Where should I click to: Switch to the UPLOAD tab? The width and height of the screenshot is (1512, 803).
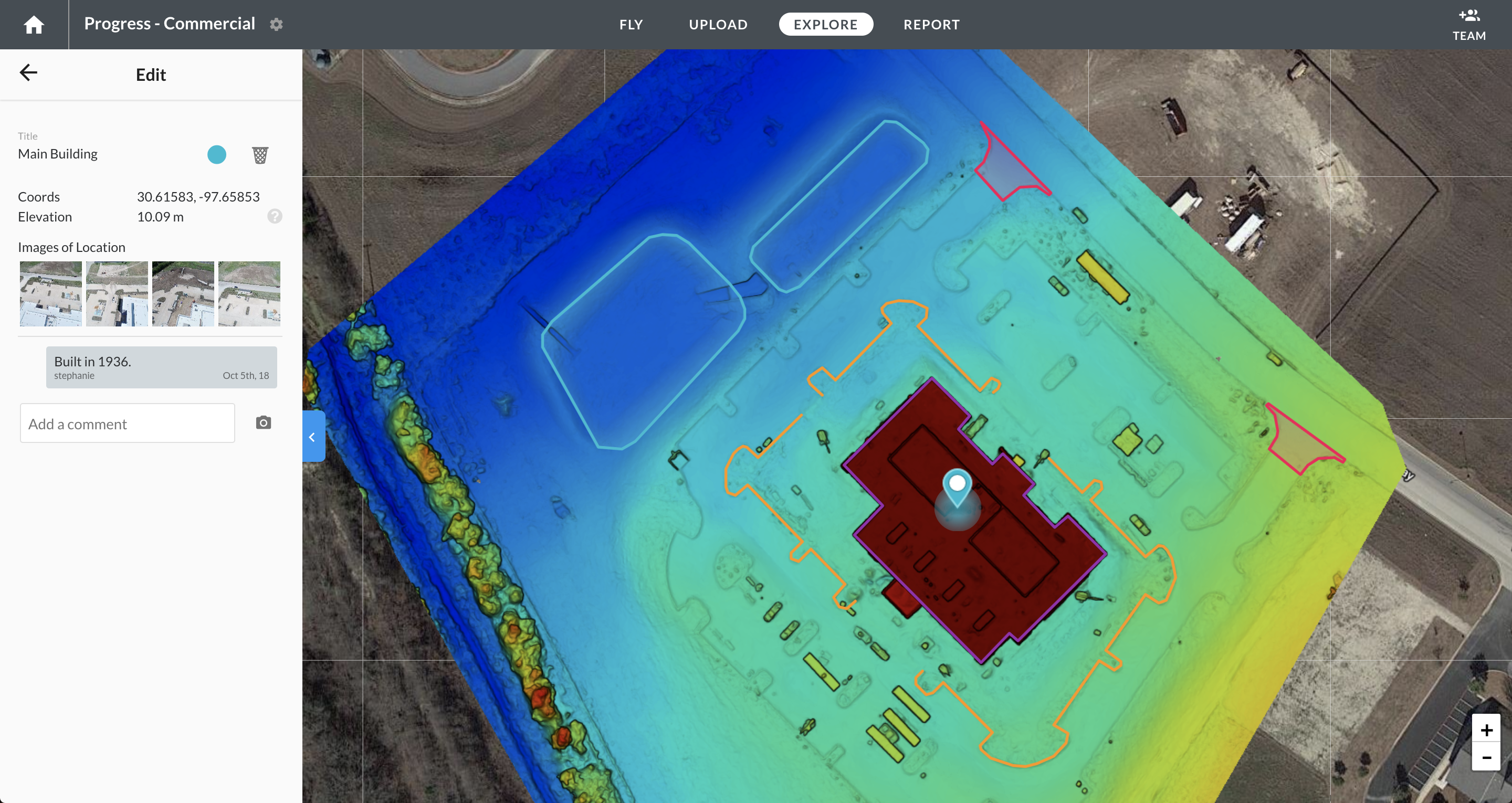tap(718, 25)
